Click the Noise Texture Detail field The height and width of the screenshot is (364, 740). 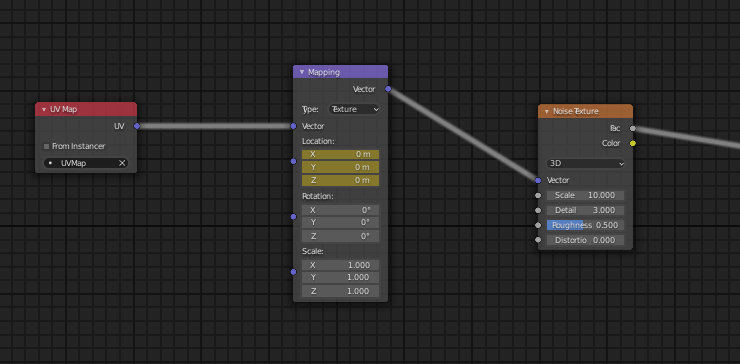coord(585,210)
